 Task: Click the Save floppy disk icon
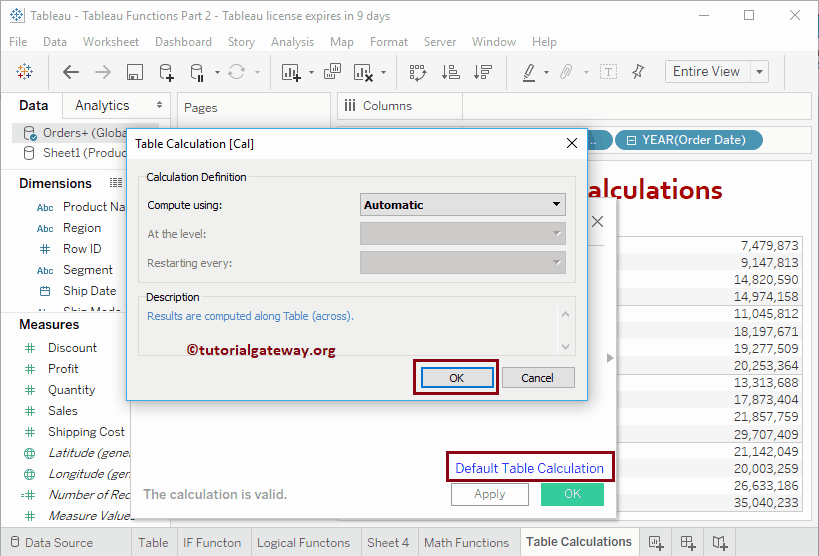135,72
